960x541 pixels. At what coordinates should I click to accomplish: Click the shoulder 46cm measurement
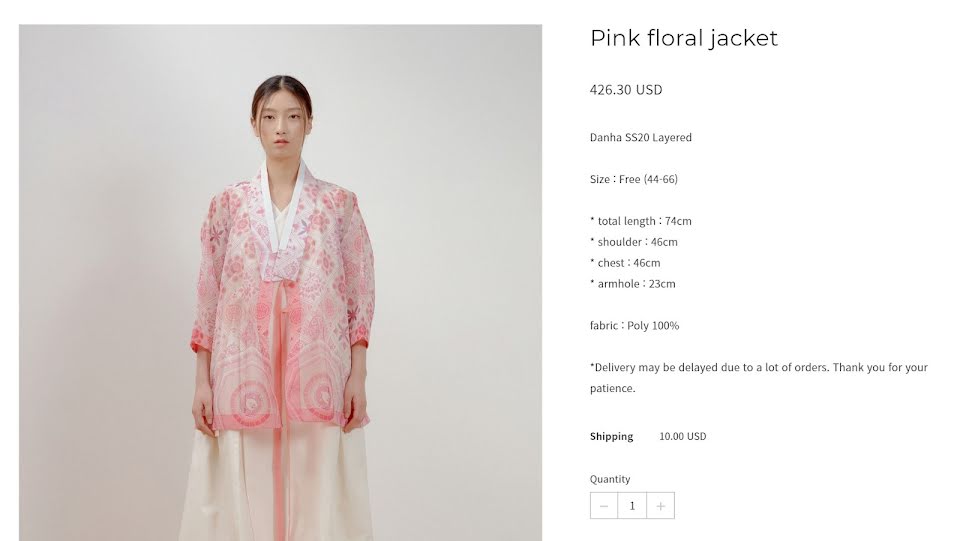(634, 242)
